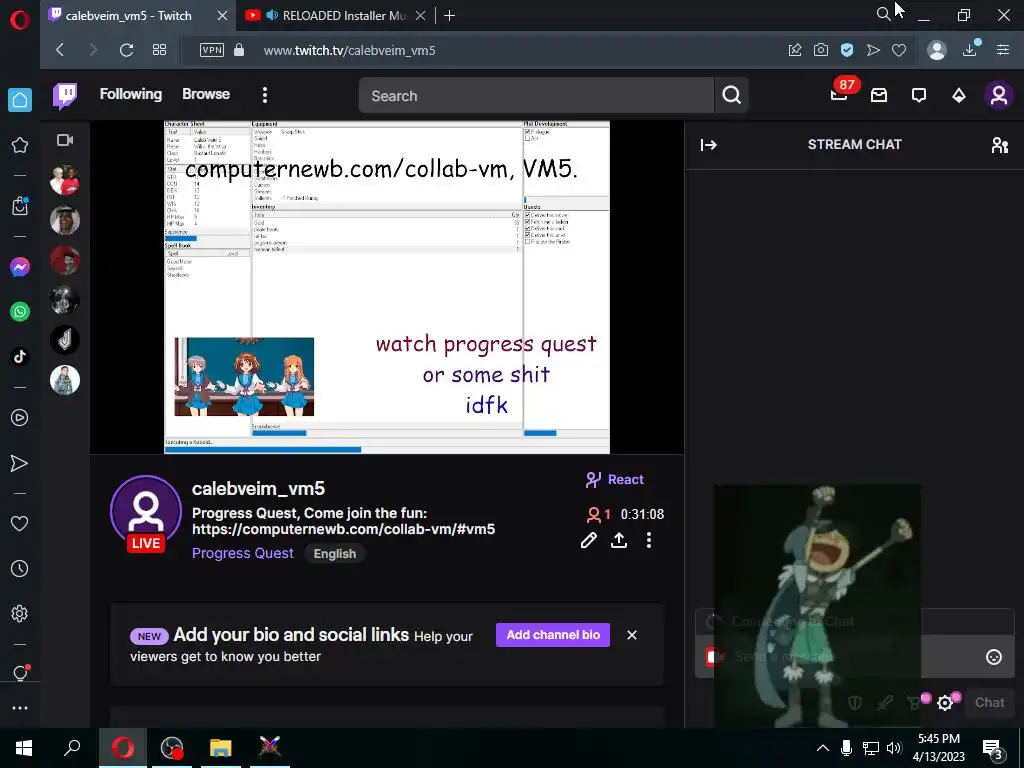Image resolution: width=1024 pixels, height=768 pixels.
Task: Open browser downloads panel
Action: 970,50
